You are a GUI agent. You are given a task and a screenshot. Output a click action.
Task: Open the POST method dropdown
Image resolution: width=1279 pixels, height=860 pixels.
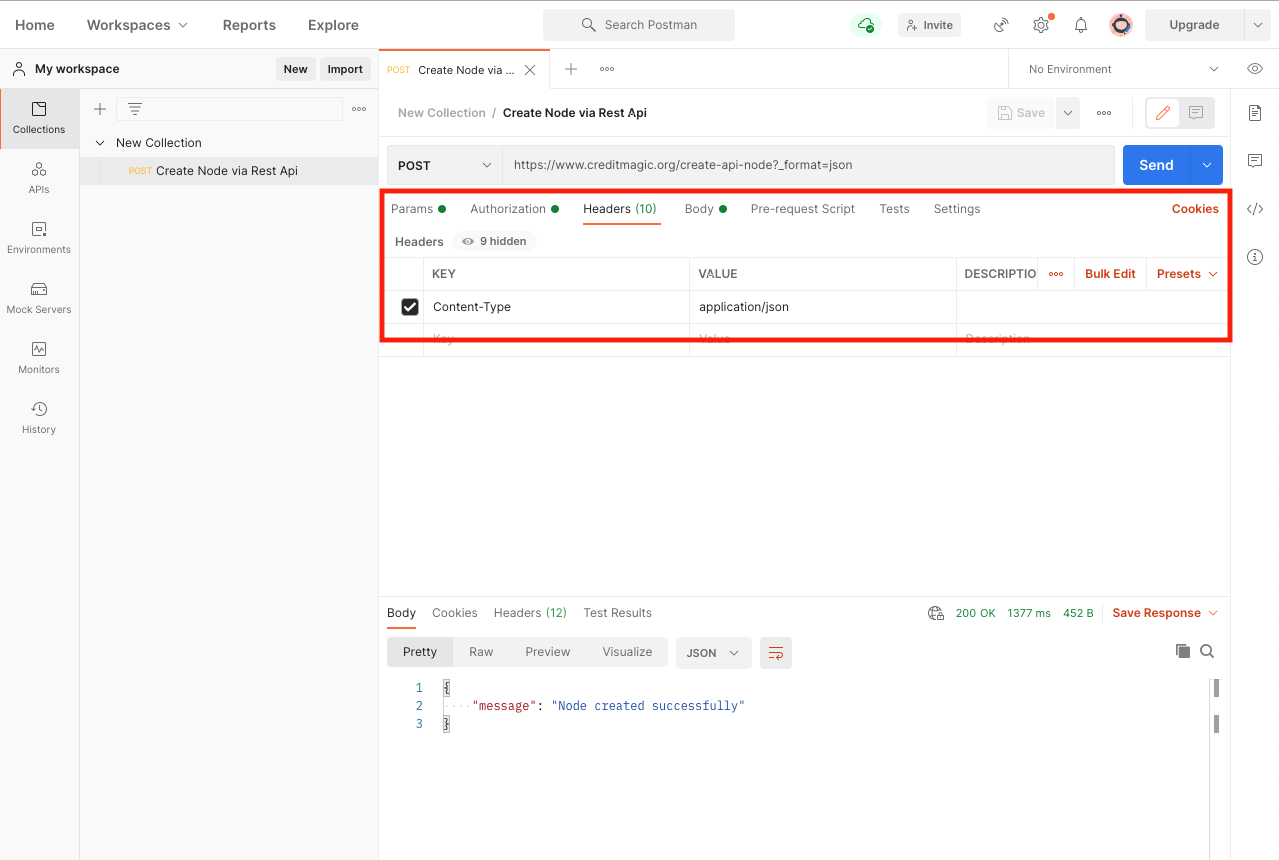(x=444, y=164)
